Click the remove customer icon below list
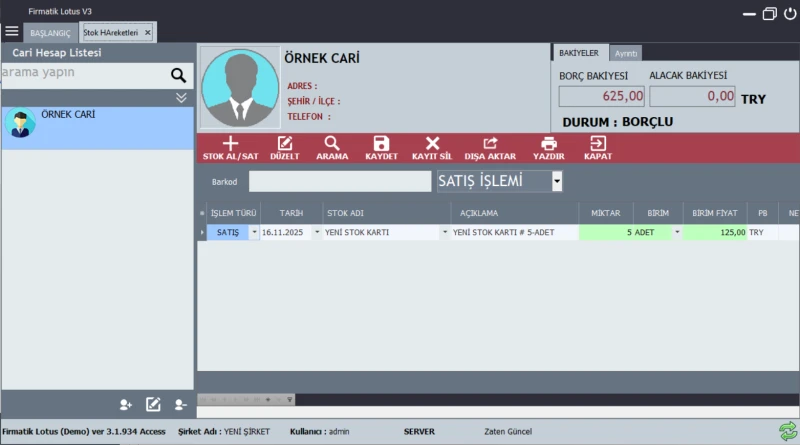 point(180,404)
